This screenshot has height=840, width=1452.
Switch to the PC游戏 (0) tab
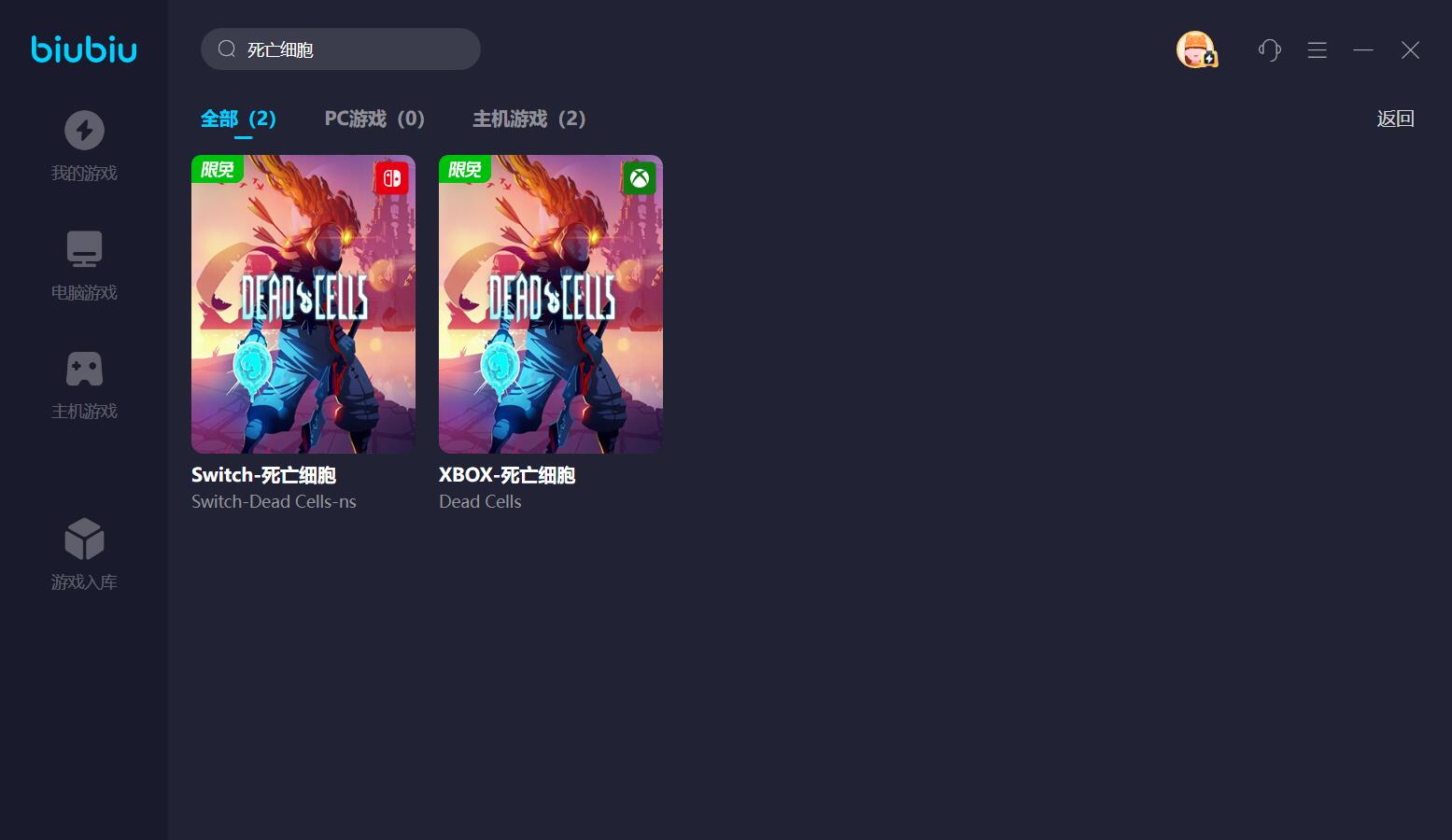374,119
